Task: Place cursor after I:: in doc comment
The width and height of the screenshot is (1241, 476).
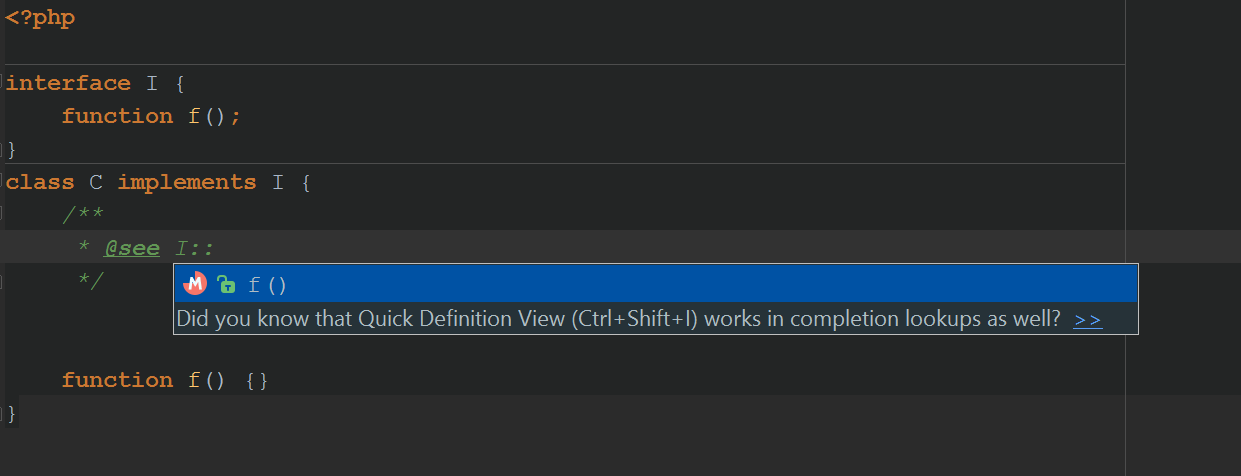Action: pos(216,248)
